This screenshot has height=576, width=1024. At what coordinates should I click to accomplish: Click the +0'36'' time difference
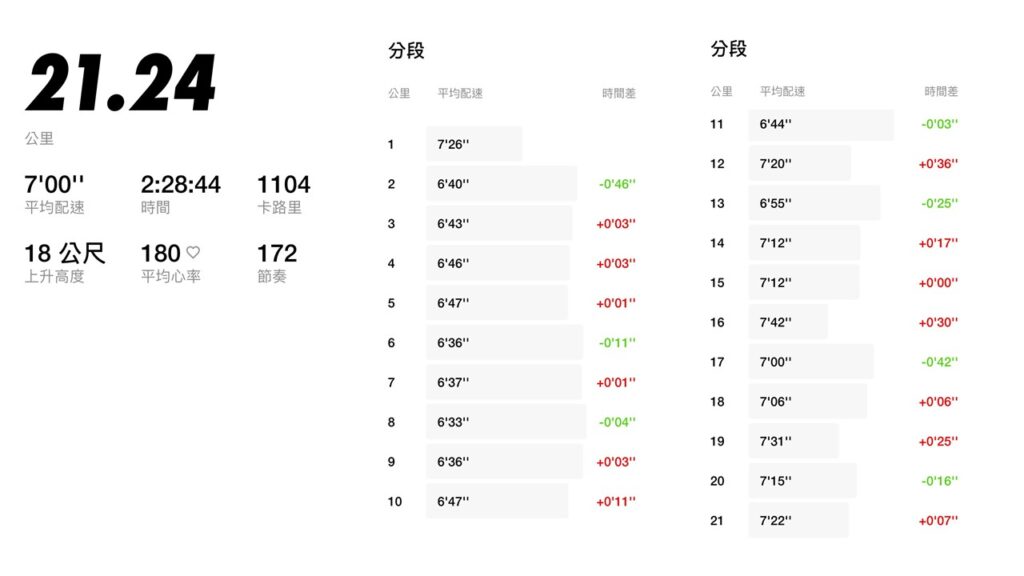(x=938, y=164)
